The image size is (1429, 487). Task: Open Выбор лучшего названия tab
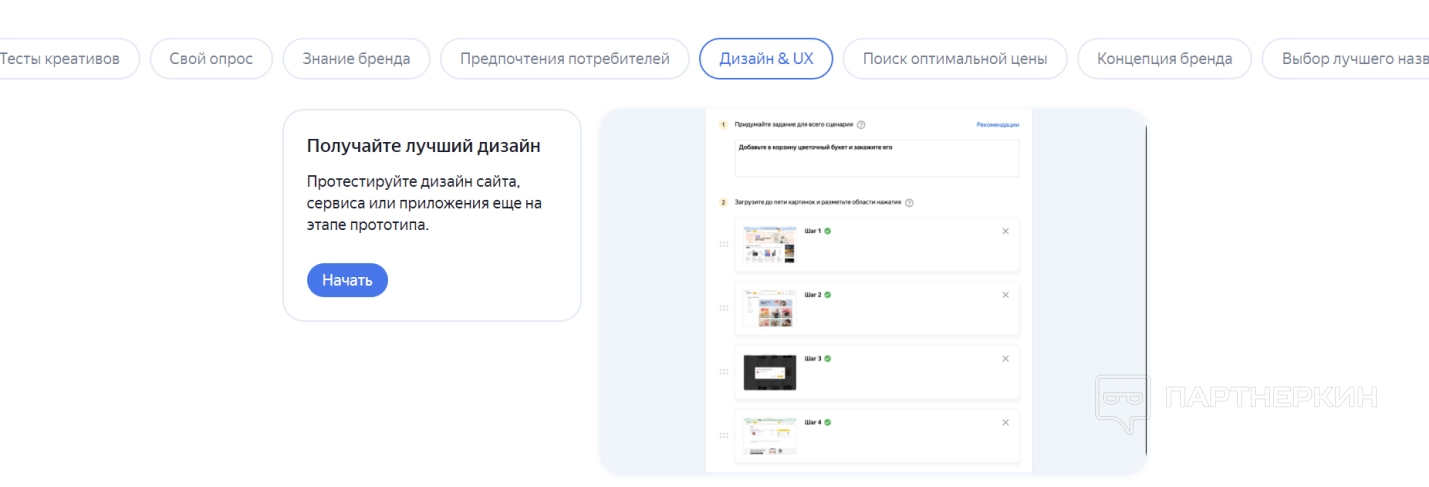(1346, 59)
